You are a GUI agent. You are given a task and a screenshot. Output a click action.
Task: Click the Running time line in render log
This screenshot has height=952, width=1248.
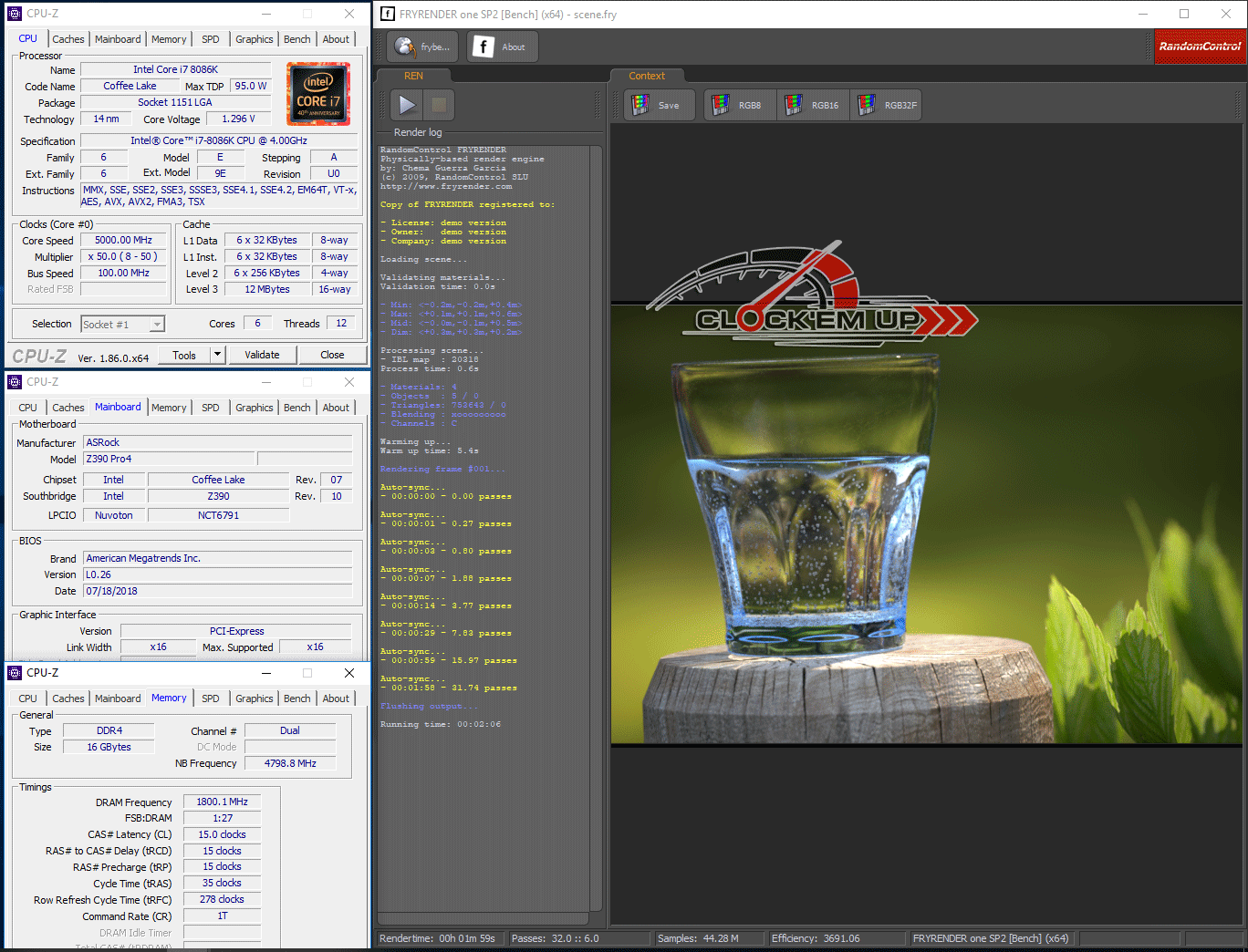[441, 724]
